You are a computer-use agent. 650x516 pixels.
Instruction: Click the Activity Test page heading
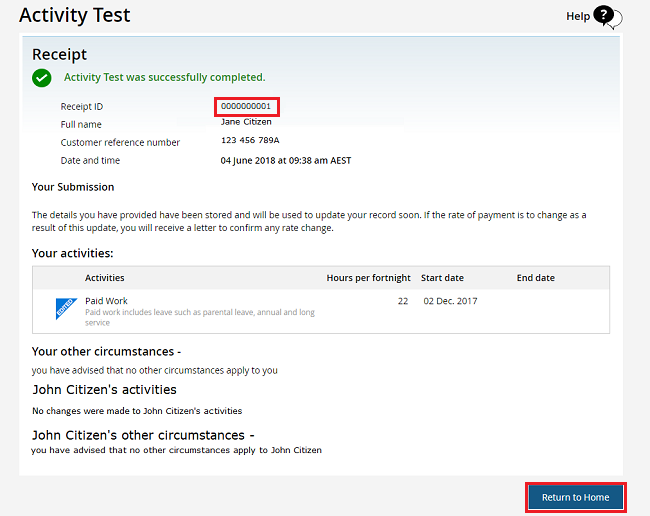pyautogui.click(x=75, y=15)
